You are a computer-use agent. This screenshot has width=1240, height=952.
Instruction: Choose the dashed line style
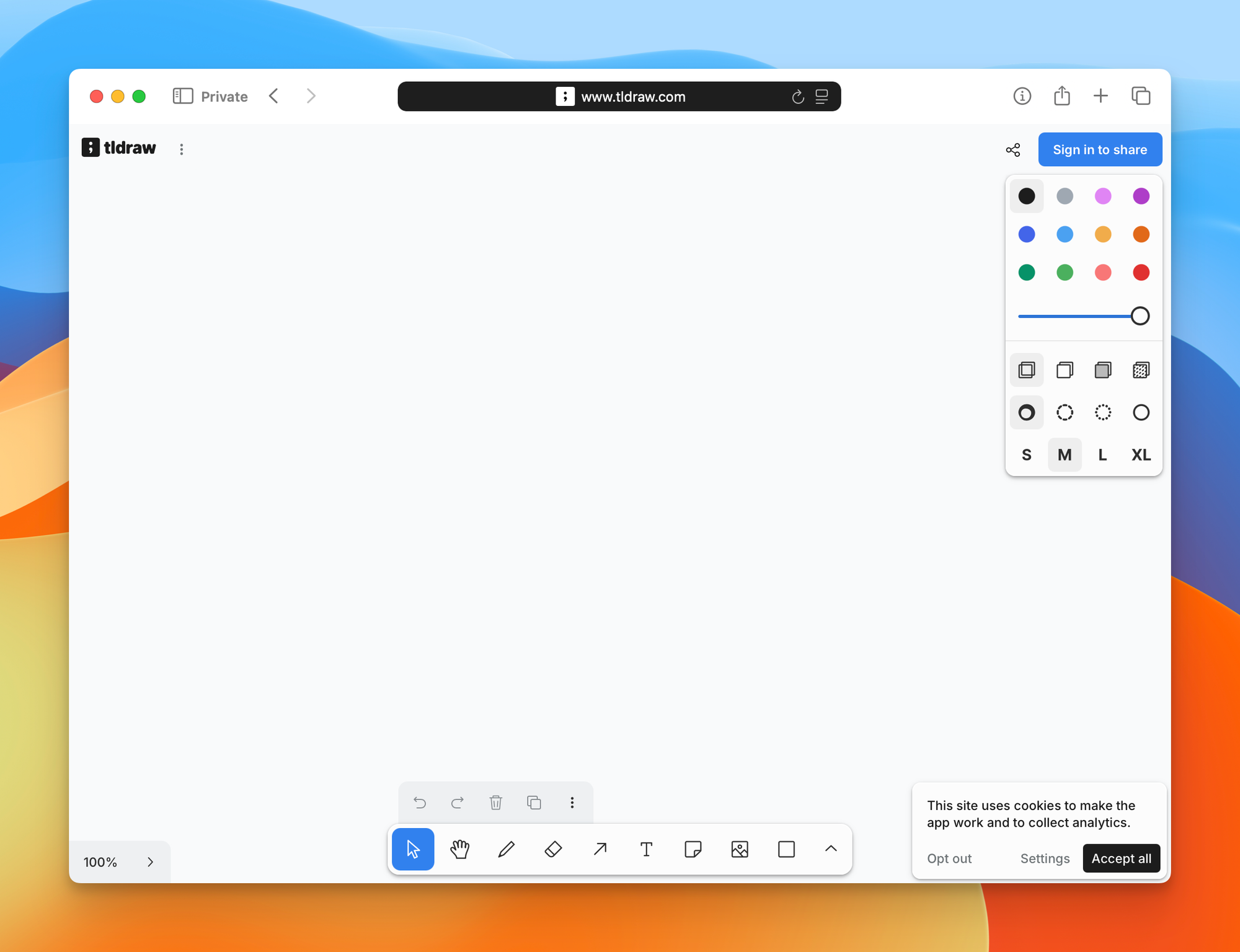point(1065,412)
